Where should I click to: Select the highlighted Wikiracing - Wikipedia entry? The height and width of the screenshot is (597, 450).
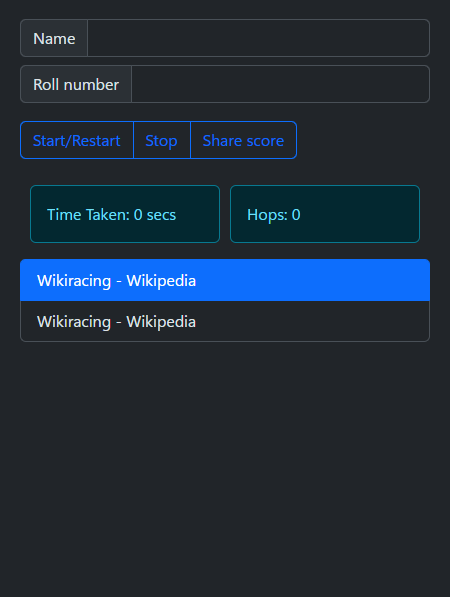coord(225,280)
